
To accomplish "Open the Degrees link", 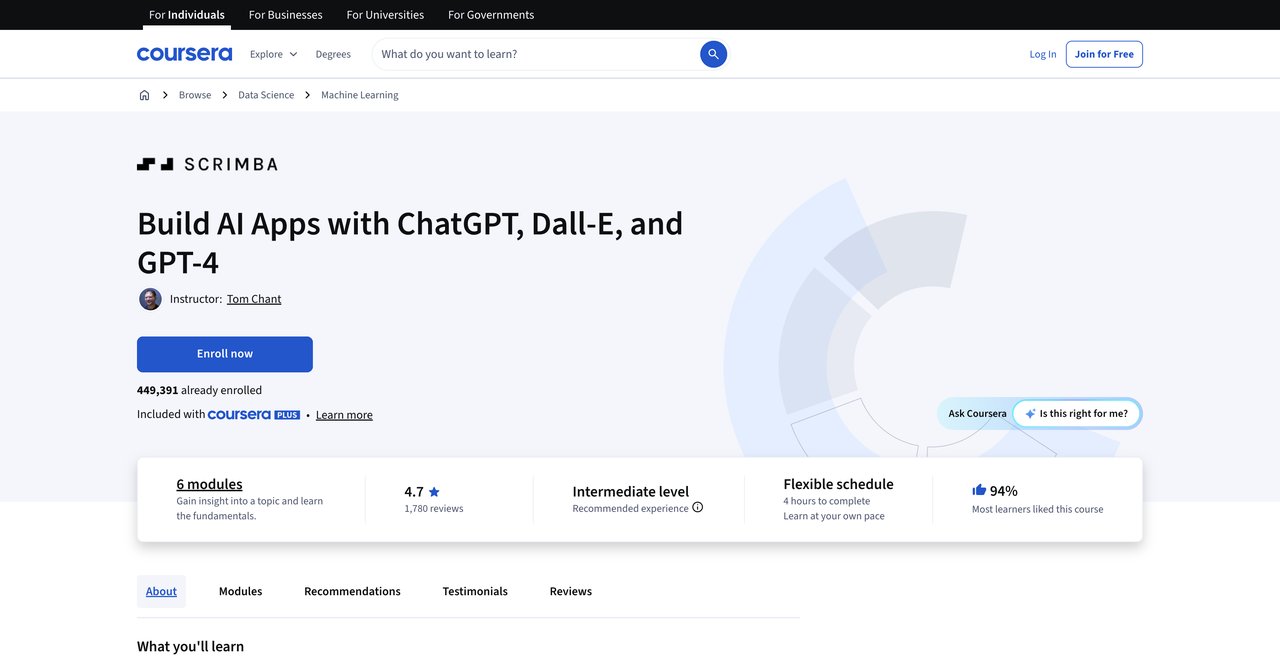I will point(333,54).
